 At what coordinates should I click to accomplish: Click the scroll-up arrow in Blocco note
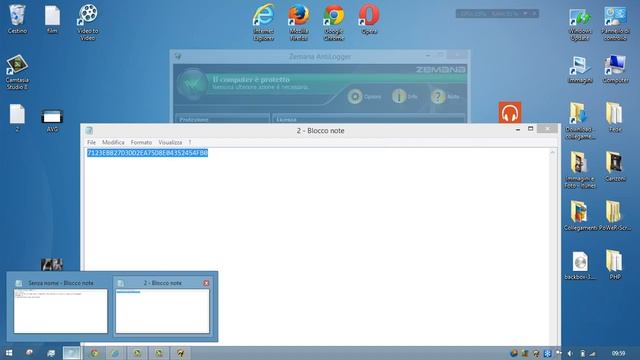[552, 152]
